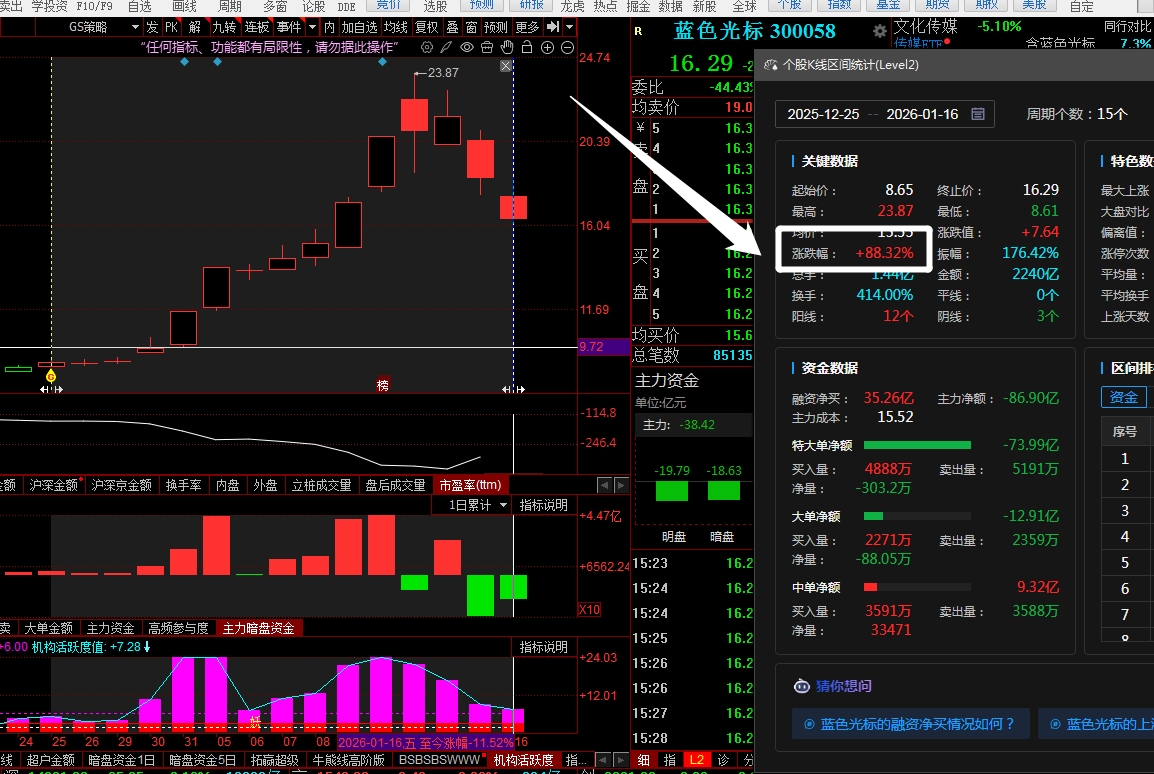
Task: Open the toolbox briefcase icon above chart
Action: 486,47
